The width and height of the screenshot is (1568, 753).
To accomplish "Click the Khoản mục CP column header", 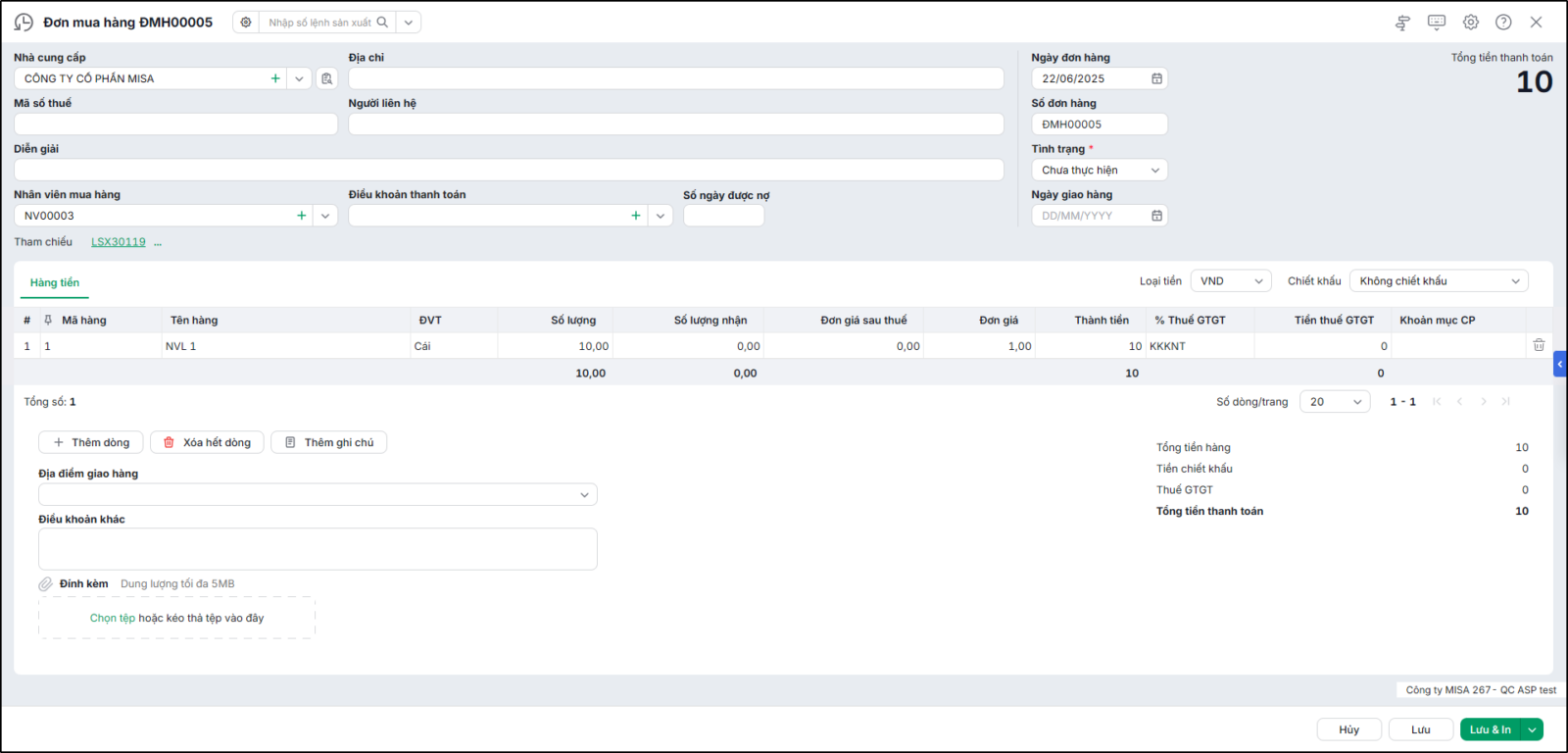I will pyautogui.click(x=1438, y=320).
